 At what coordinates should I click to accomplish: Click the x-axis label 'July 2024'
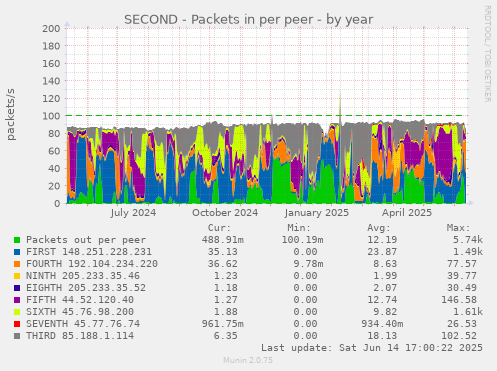point(133,213)
